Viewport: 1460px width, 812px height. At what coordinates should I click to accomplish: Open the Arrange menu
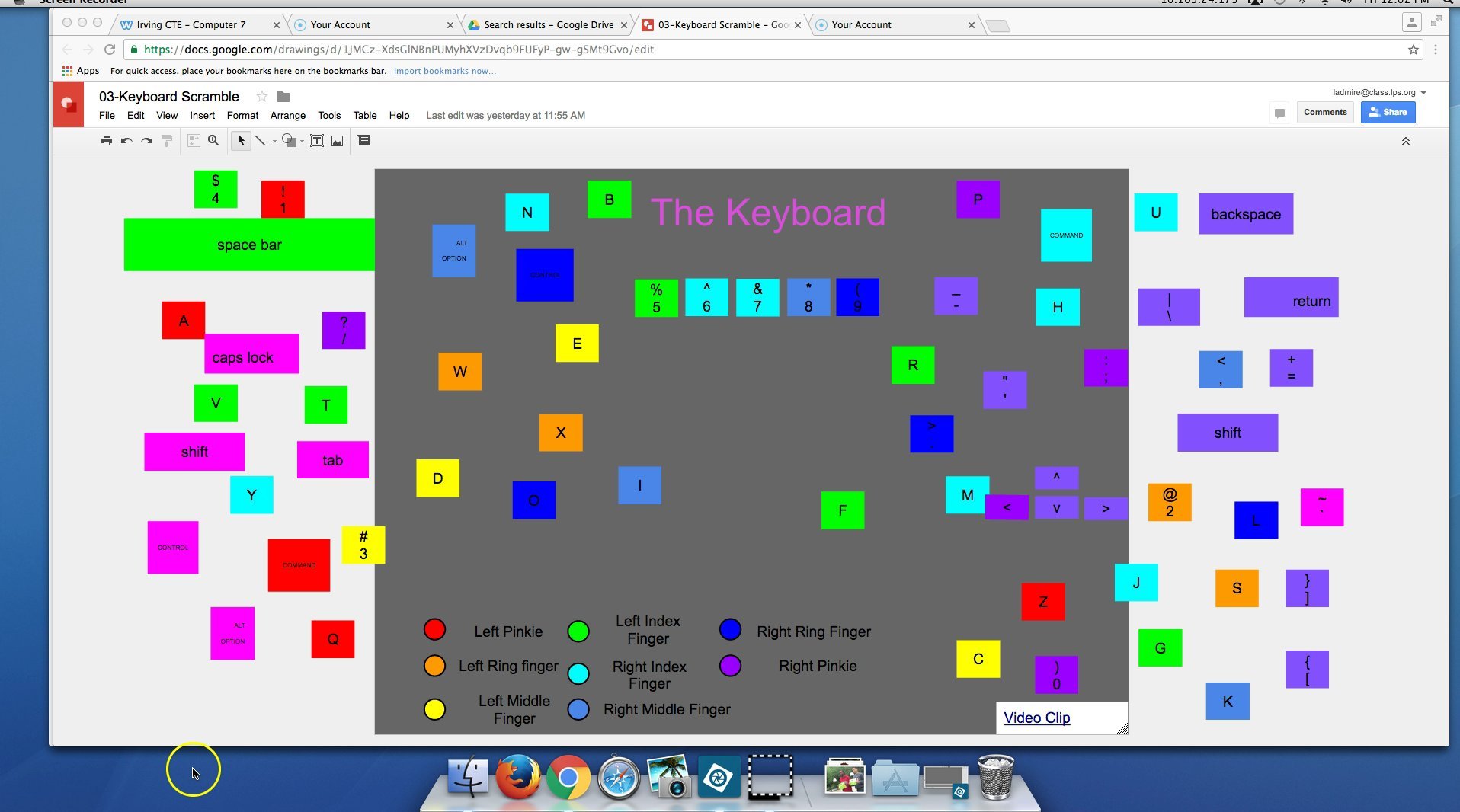(287, 115)
